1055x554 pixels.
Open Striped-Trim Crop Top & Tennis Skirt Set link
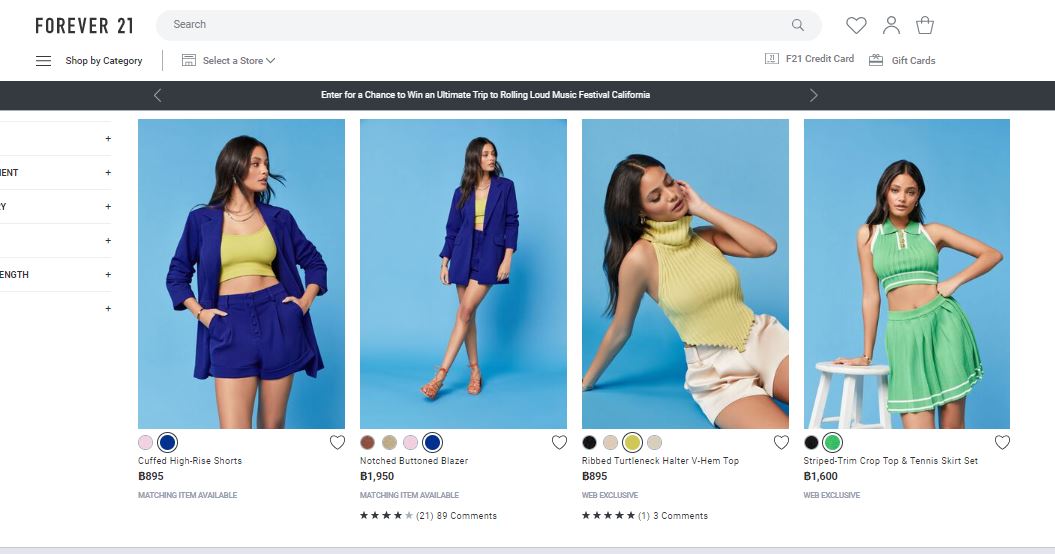tap(890, 461)
